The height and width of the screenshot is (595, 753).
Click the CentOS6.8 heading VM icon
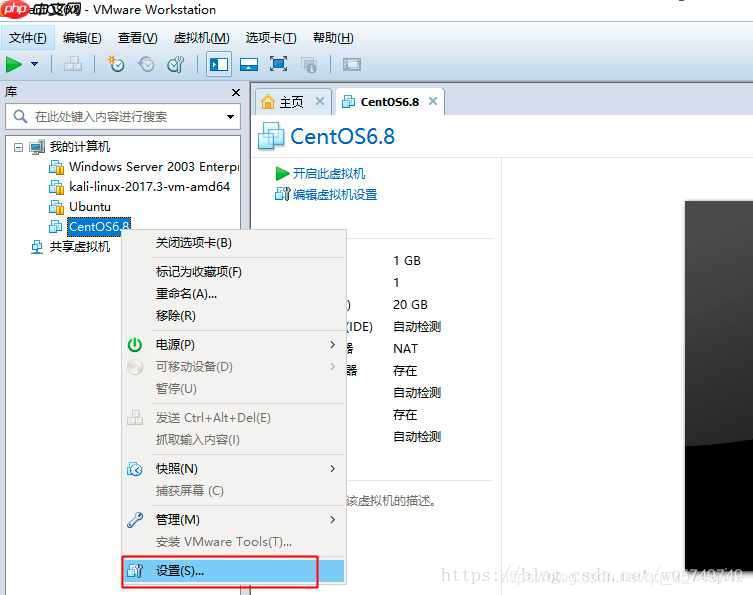coord(271,136)
